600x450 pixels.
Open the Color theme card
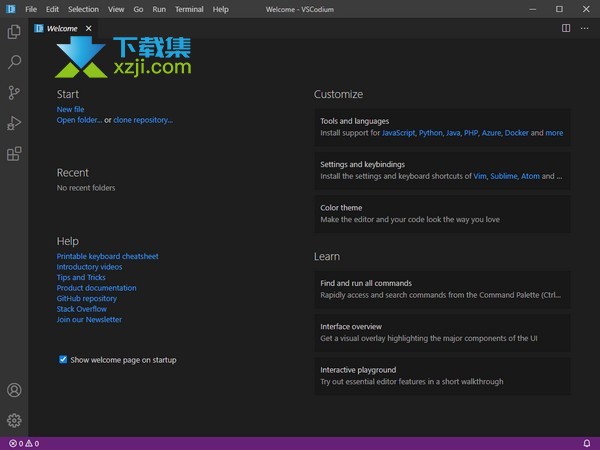pyautogui.click(x=442, y=214)
